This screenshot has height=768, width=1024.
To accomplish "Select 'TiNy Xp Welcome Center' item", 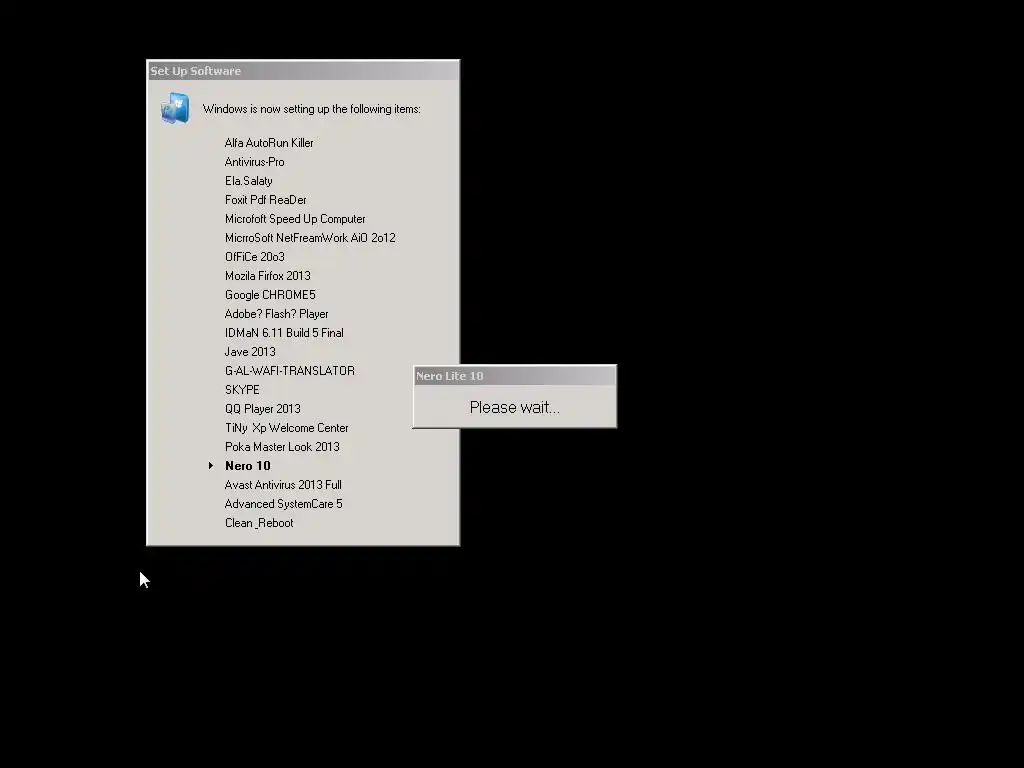I will tap(287, 428).
